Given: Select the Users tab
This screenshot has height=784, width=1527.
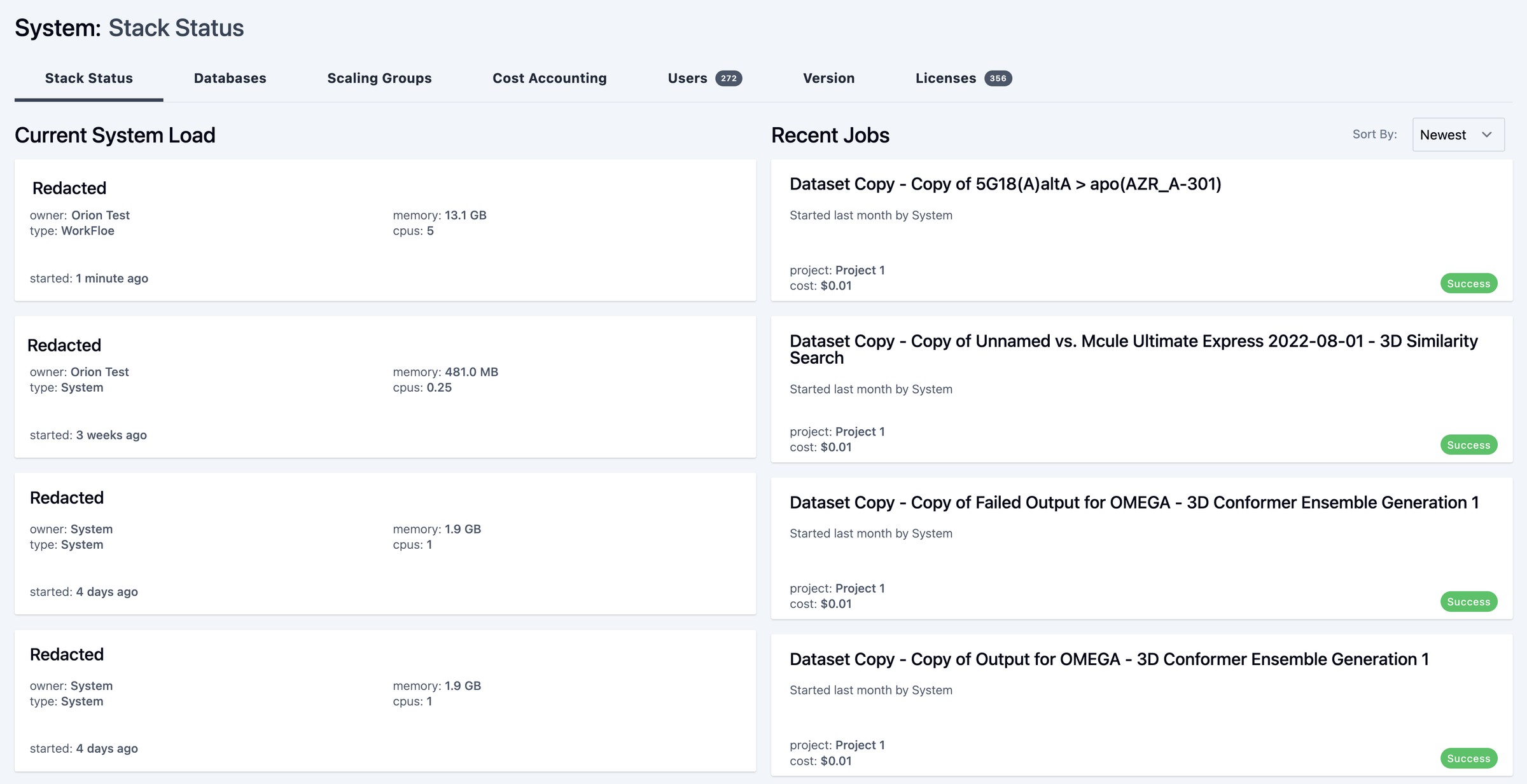Looking at the screenshot, I should tap(687, 78).
